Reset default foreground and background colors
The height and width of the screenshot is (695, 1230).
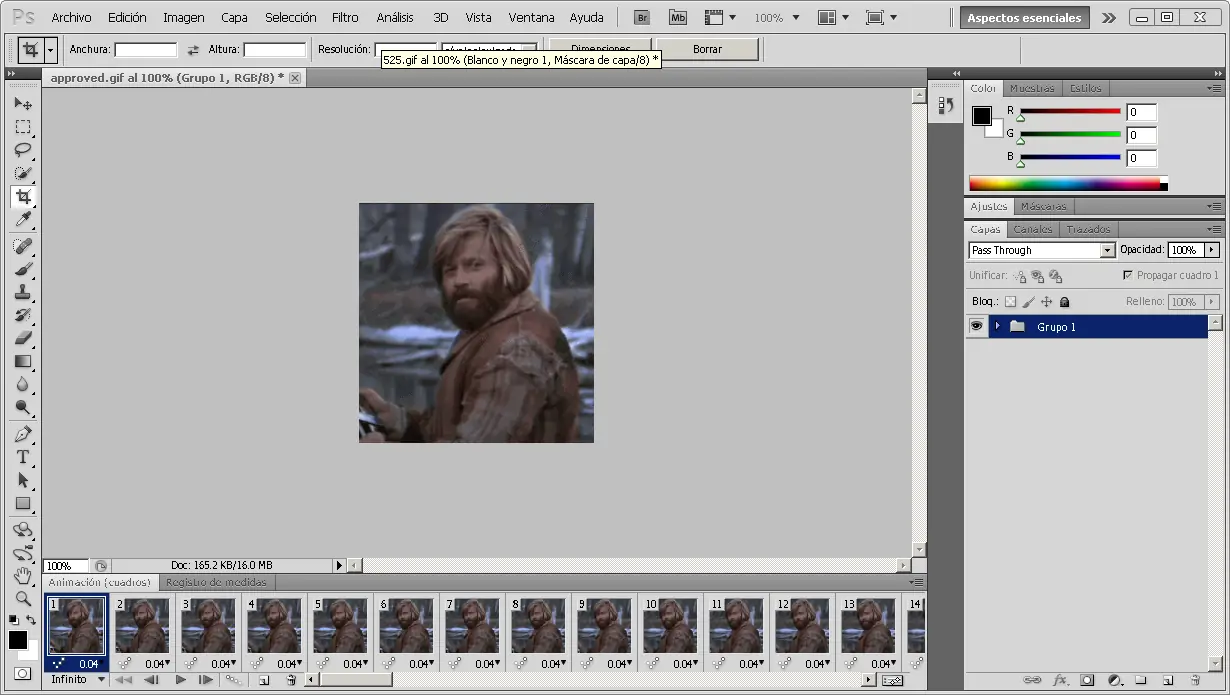[x=13, y=620]
